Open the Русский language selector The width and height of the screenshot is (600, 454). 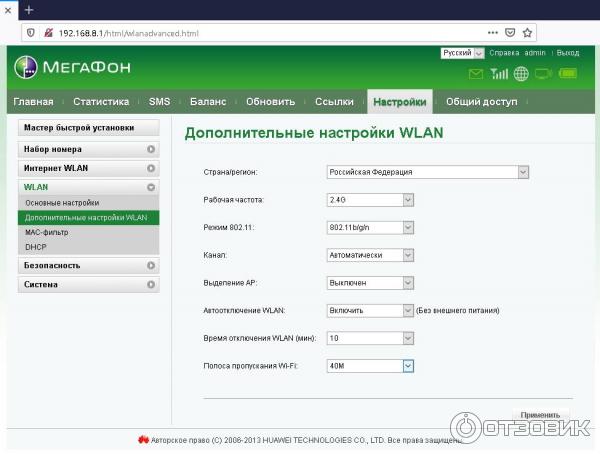(462, 52)
